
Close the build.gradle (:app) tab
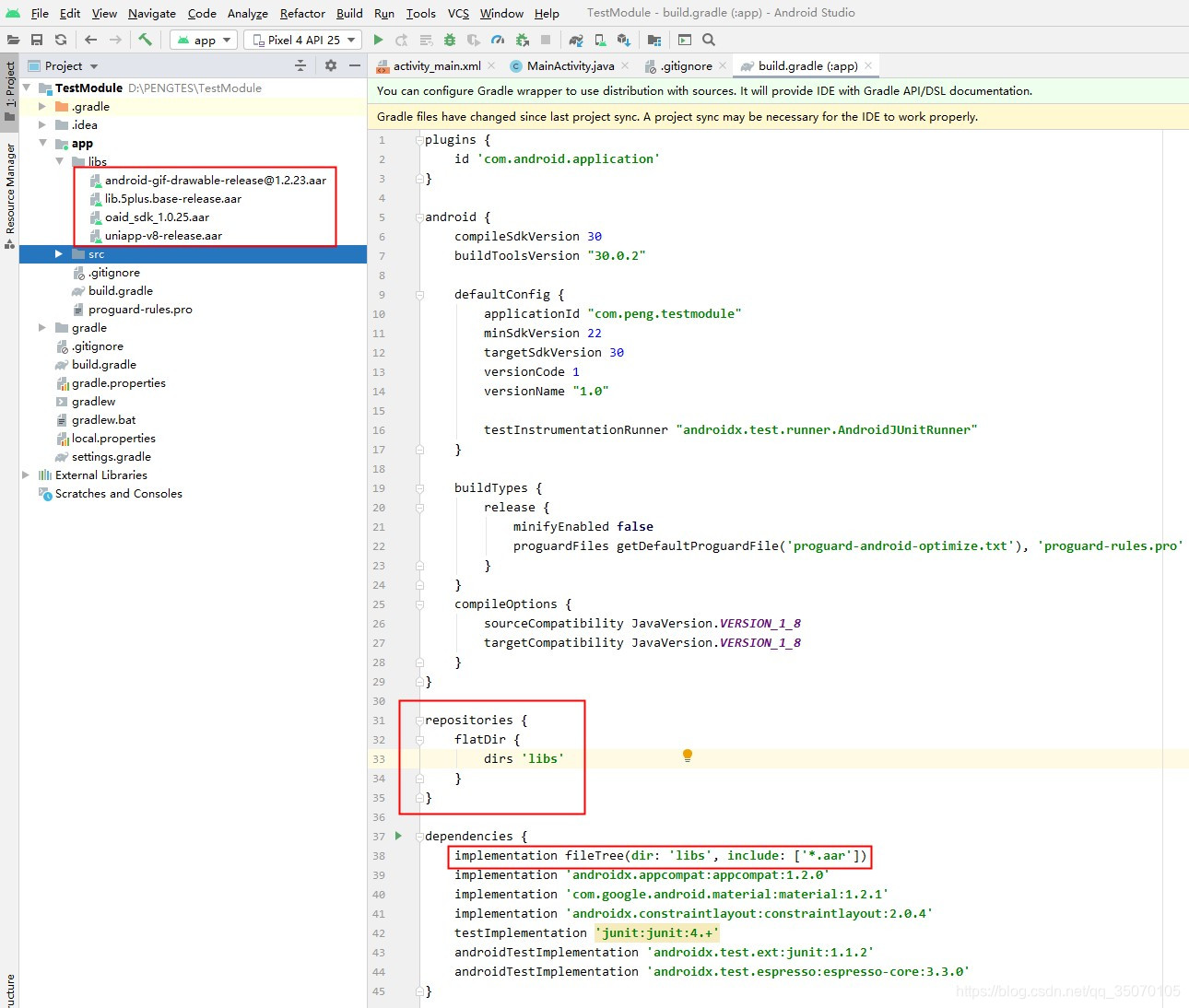point(868,65)
